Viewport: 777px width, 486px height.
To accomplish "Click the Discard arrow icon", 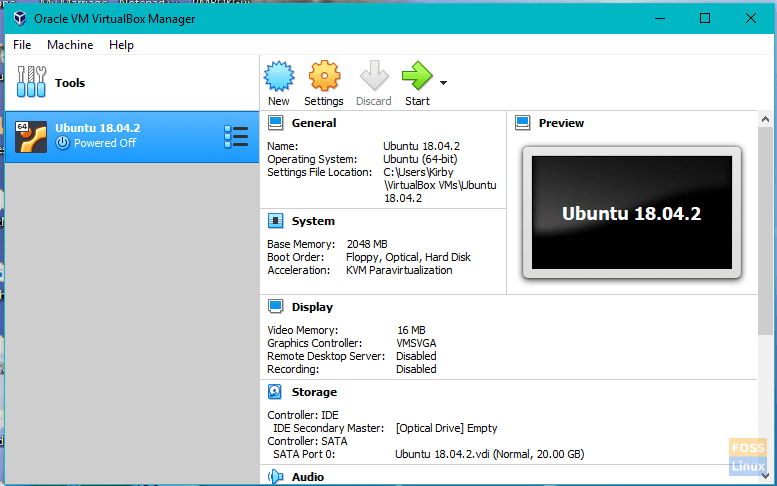I will click(374, 76).
